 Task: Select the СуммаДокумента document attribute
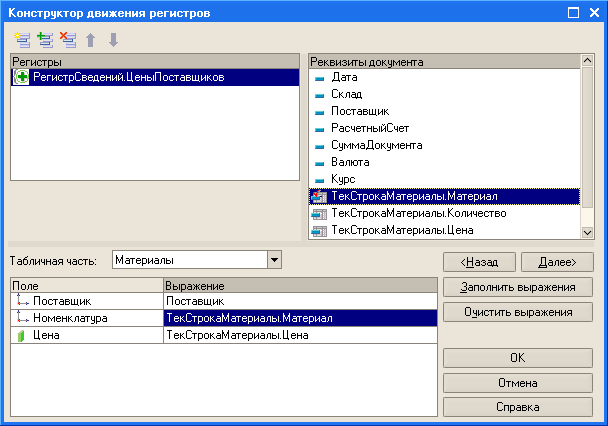click(444, 145)
